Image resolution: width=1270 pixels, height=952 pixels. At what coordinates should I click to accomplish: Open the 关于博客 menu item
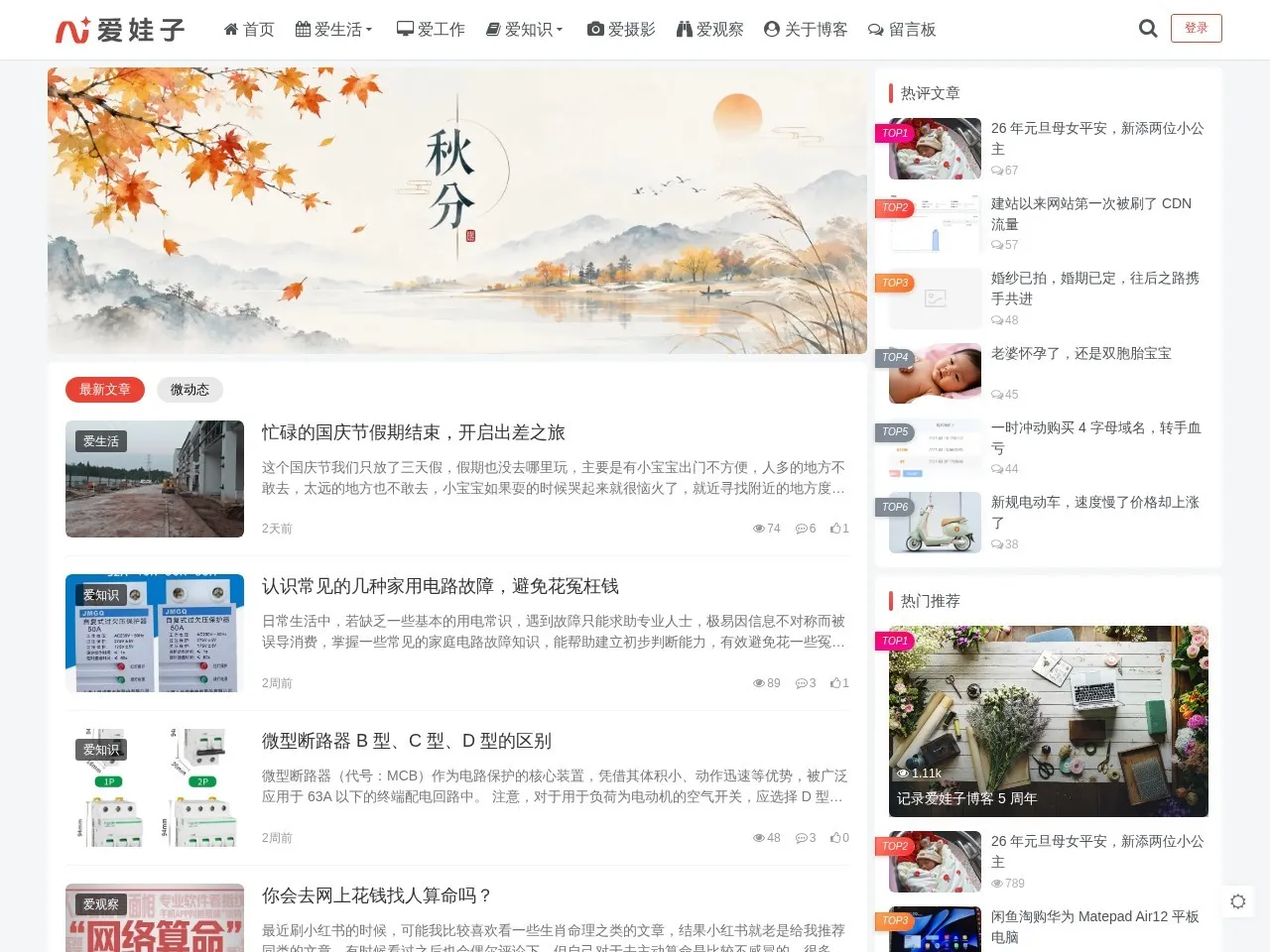(806, 30)
